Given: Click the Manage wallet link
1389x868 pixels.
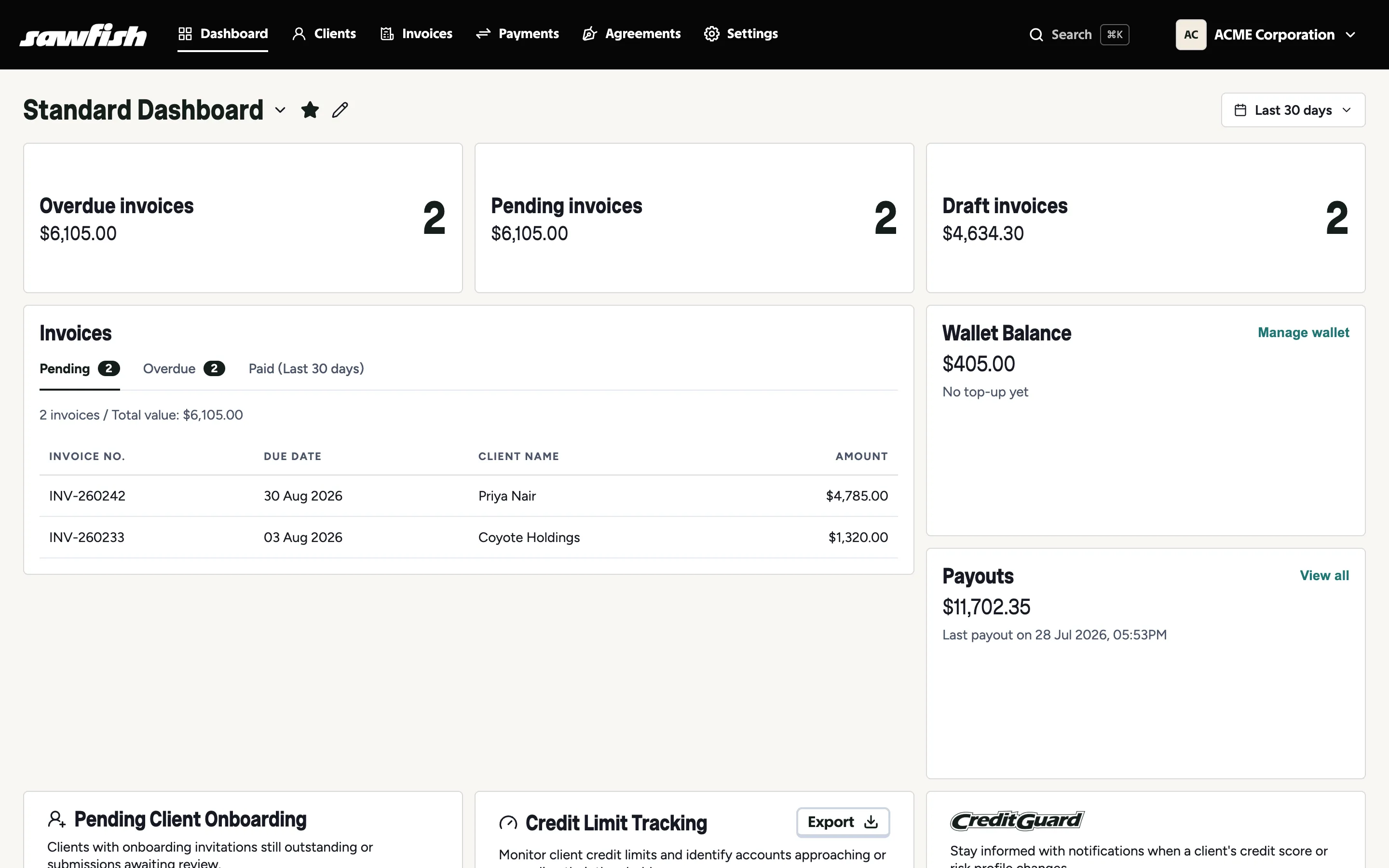Looking at the screenshot, I should (x=1303, y=332).
